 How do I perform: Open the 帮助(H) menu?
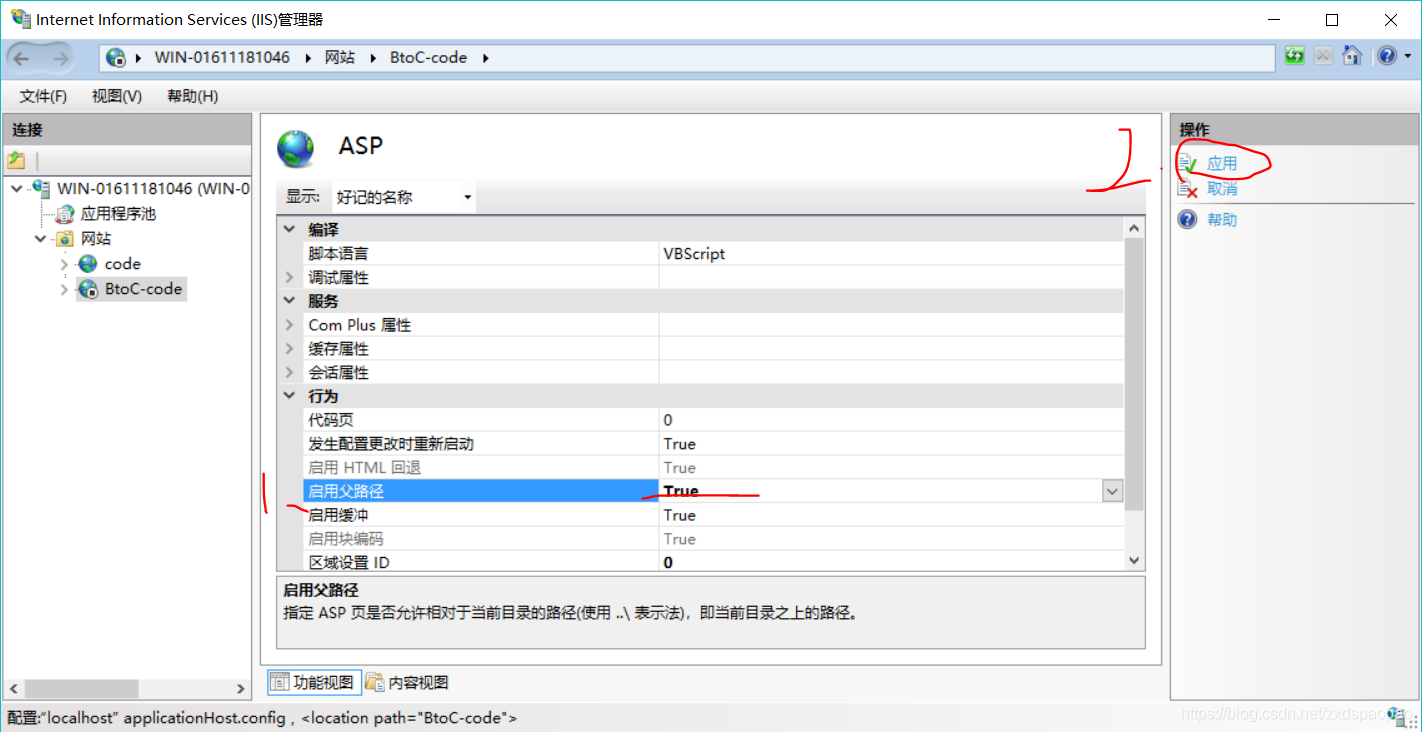pyautogui.click(x=193, y=96)
